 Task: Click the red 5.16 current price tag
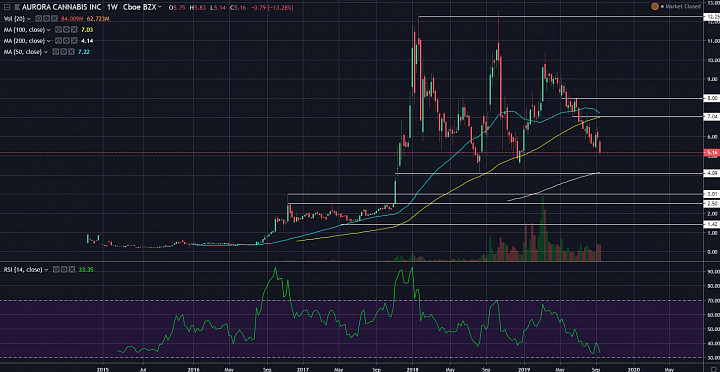712,152
